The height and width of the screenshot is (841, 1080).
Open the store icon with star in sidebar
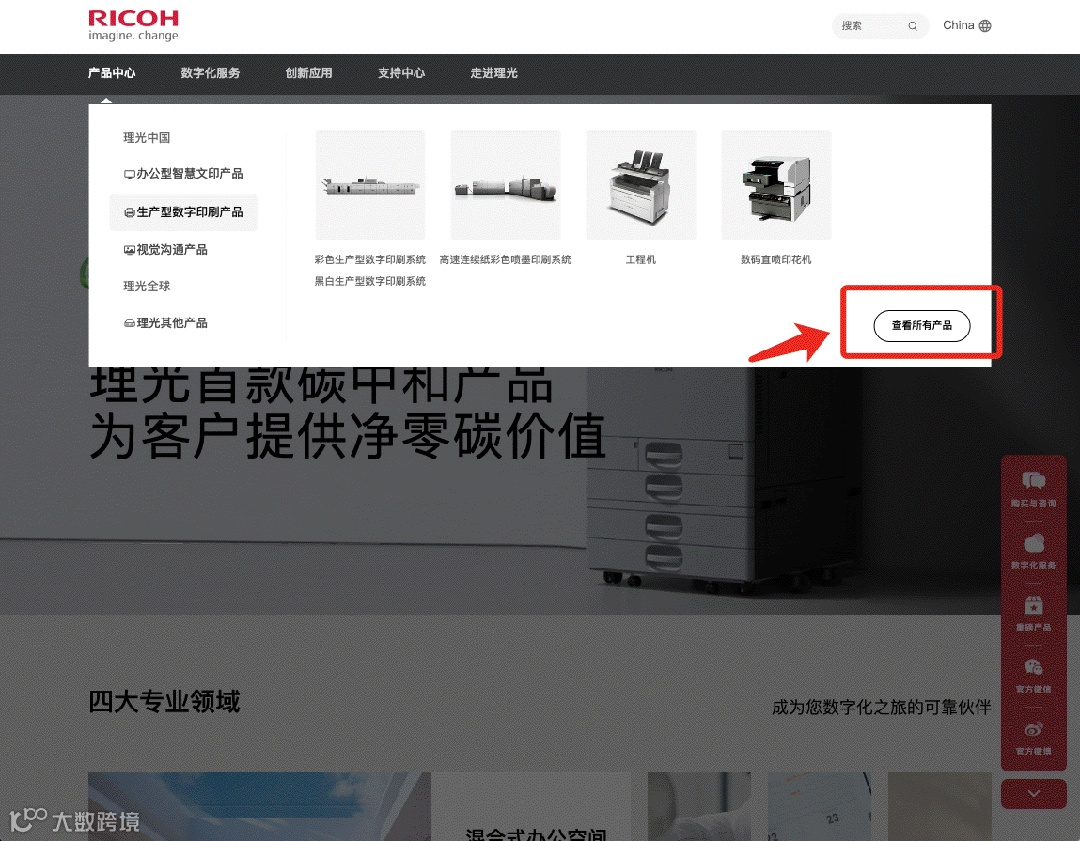click(1033, 605)
